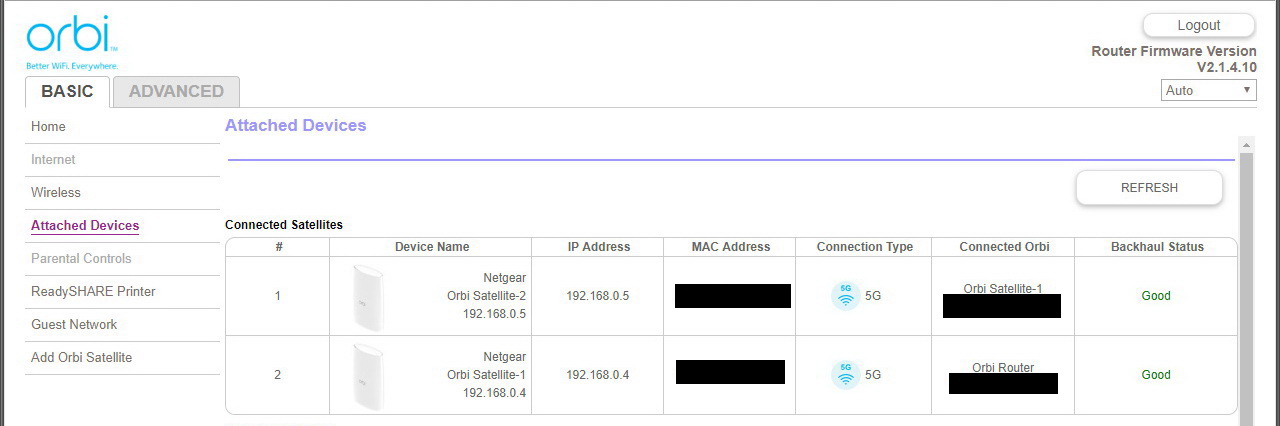
Task: Open Internet in the sidebar
Action: (x=53, y=160)
